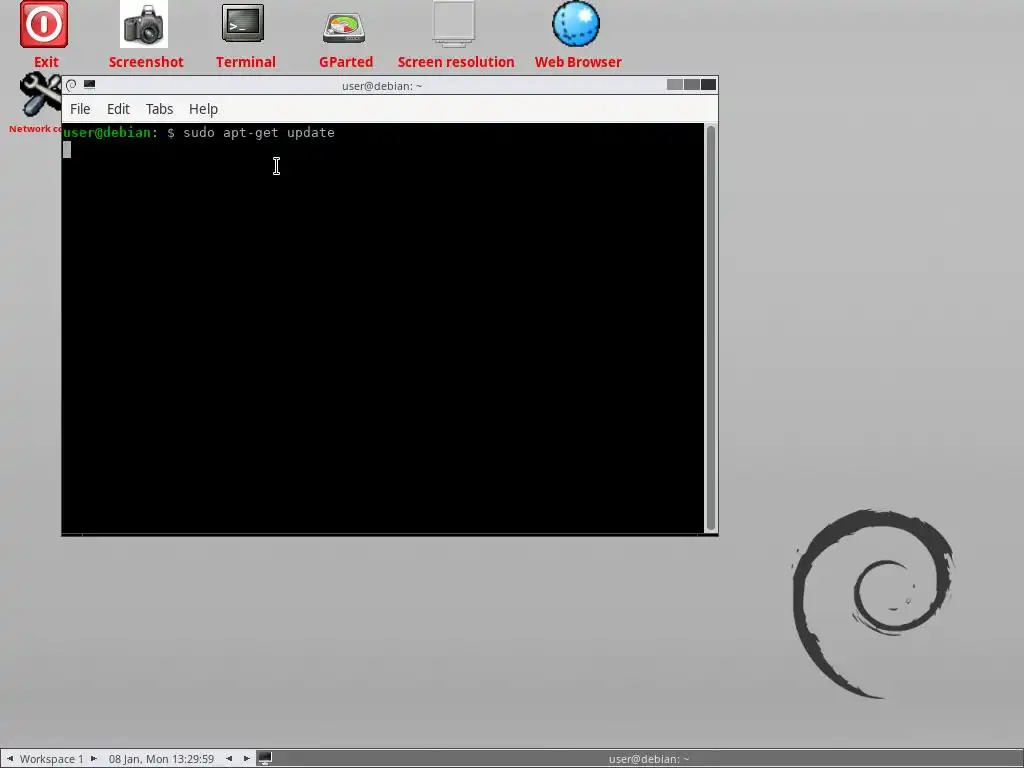Click the small terminal icon in title bar
Image resolution: width=1024 pixels, height=768 pixels.
[89, 85]
